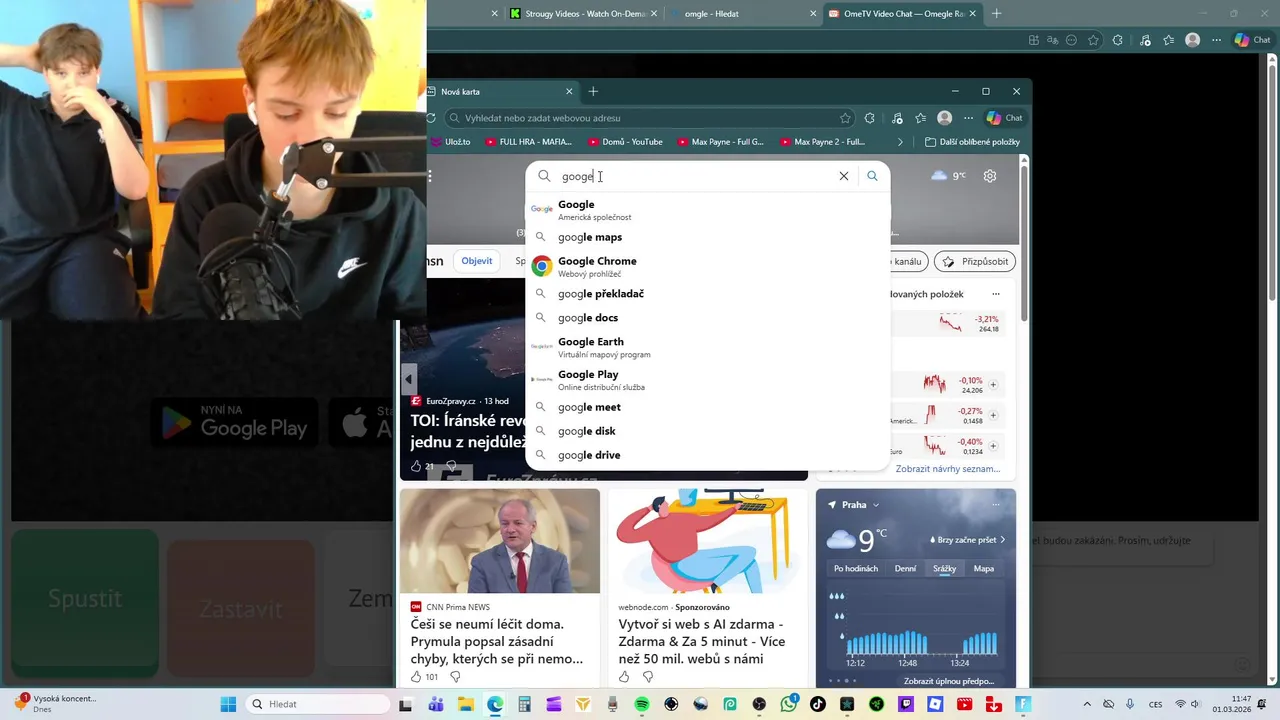Image resolution: width=1280 pixels, height=720 pixels.
Task: Open MSN page settings gear
Action: pyautogui.click(x=989, y=176)
